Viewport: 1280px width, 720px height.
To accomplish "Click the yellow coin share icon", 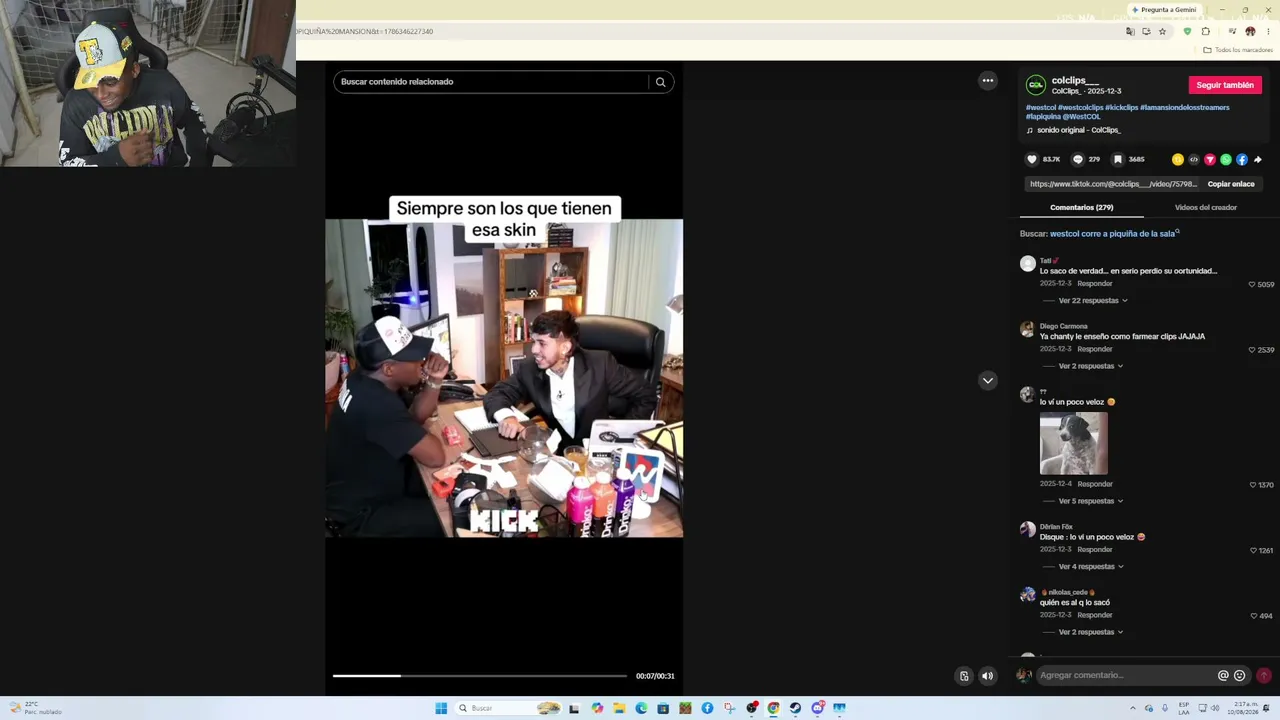I will 1178,160.
